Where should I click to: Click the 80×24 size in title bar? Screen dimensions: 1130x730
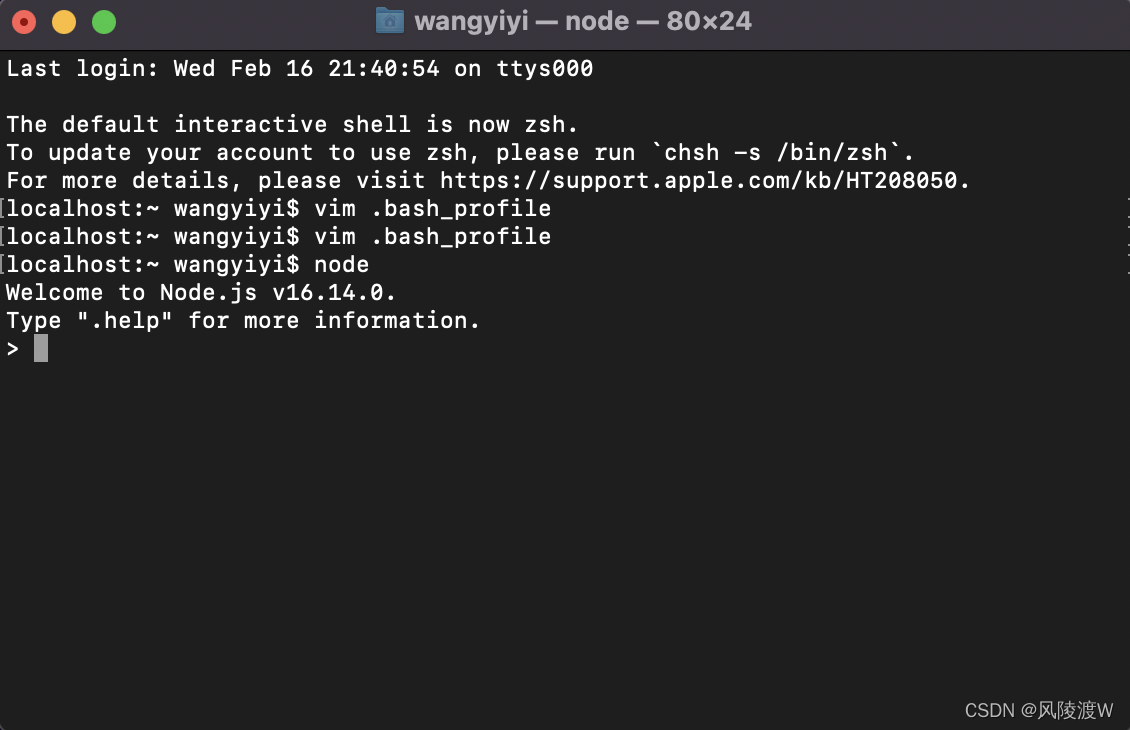pos(709,22)
